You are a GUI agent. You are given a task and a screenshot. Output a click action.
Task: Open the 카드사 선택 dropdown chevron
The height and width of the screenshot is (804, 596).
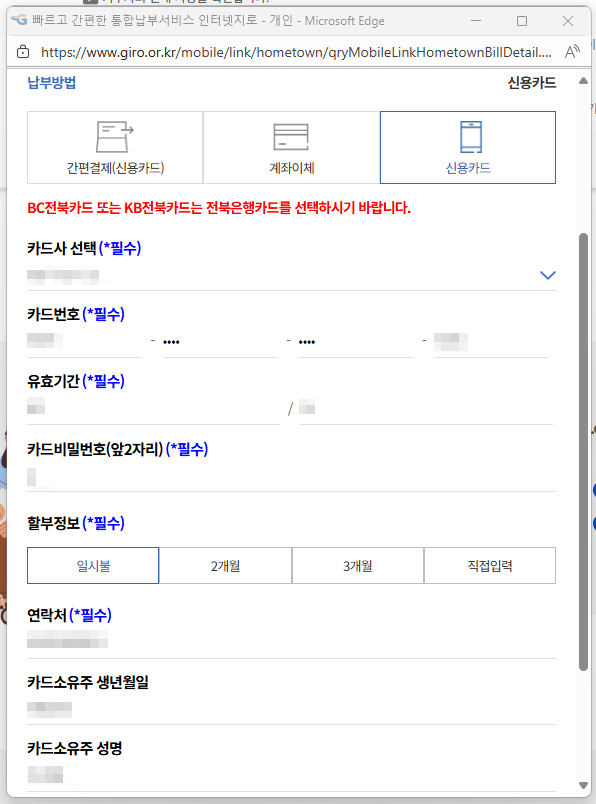(x=548, y=275)
